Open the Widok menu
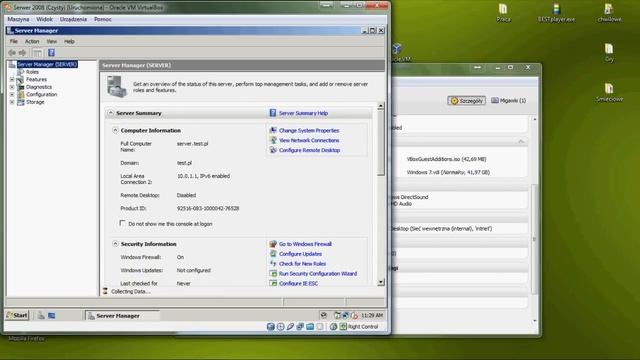 coord(44,19)
